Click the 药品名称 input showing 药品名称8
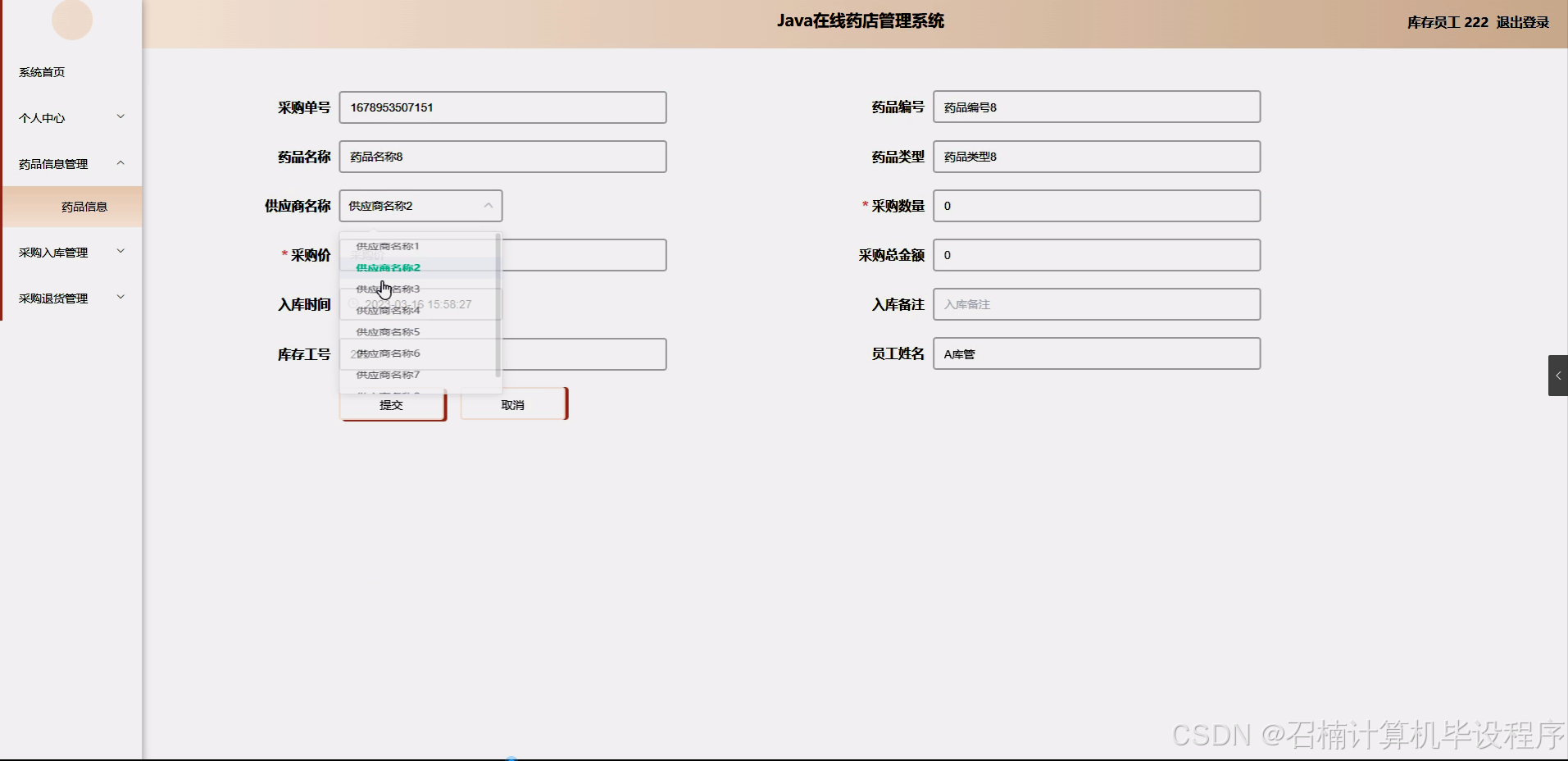This screenshot has height=761, width=1568. tap(502, 157)
